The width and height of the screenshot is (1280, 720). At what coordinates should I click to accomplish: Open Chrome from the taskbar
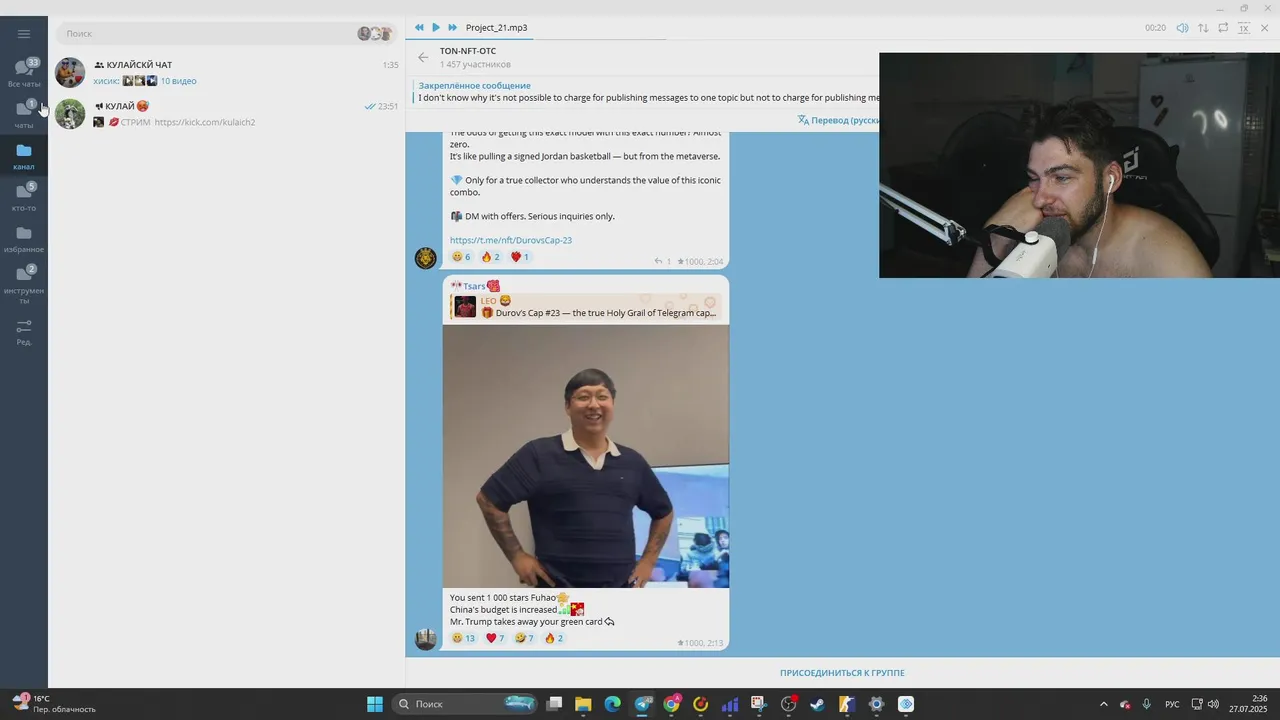pyautogui.click(x=671, y=704)
